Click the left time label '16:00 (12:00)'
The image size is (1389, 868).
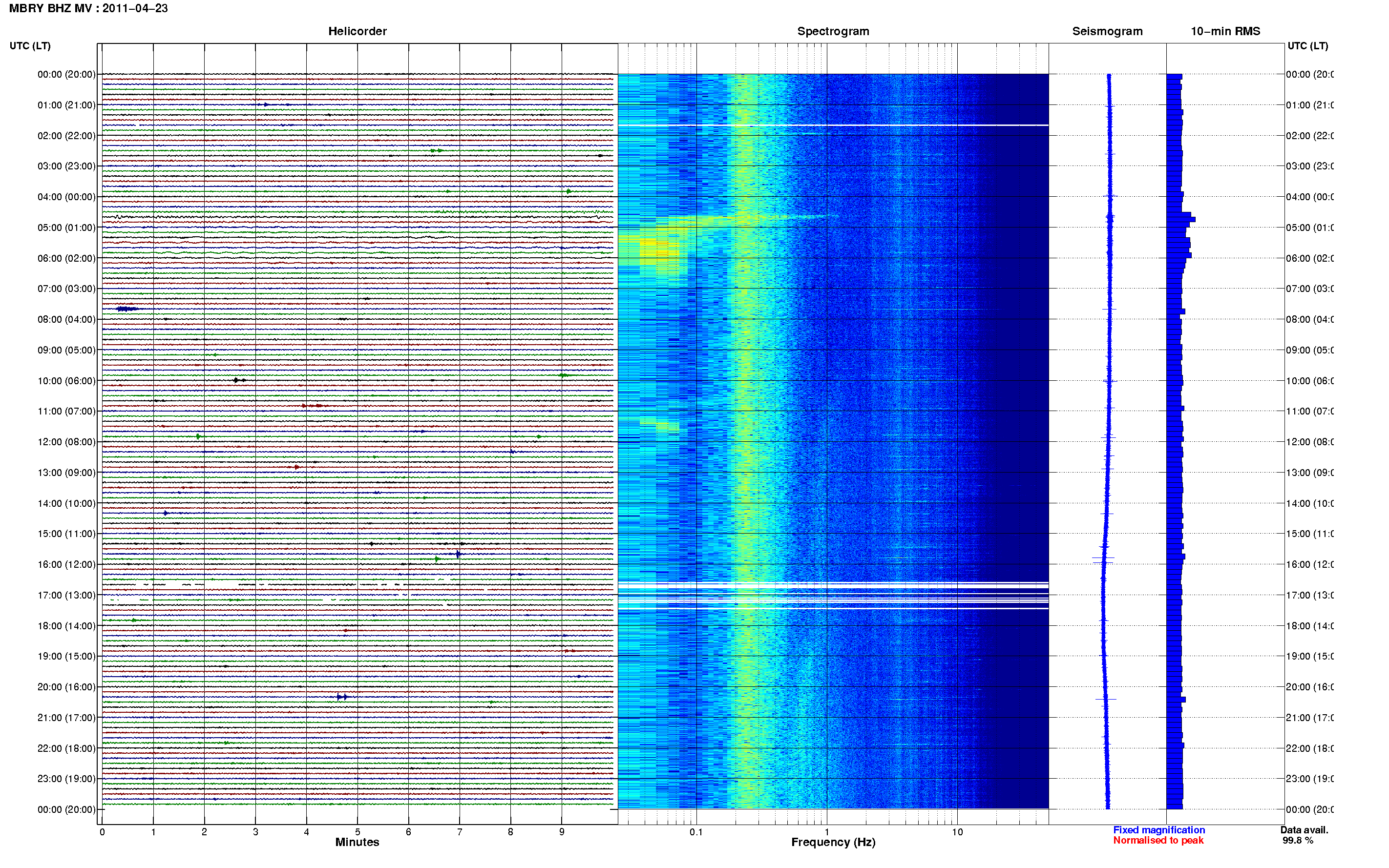66,564
